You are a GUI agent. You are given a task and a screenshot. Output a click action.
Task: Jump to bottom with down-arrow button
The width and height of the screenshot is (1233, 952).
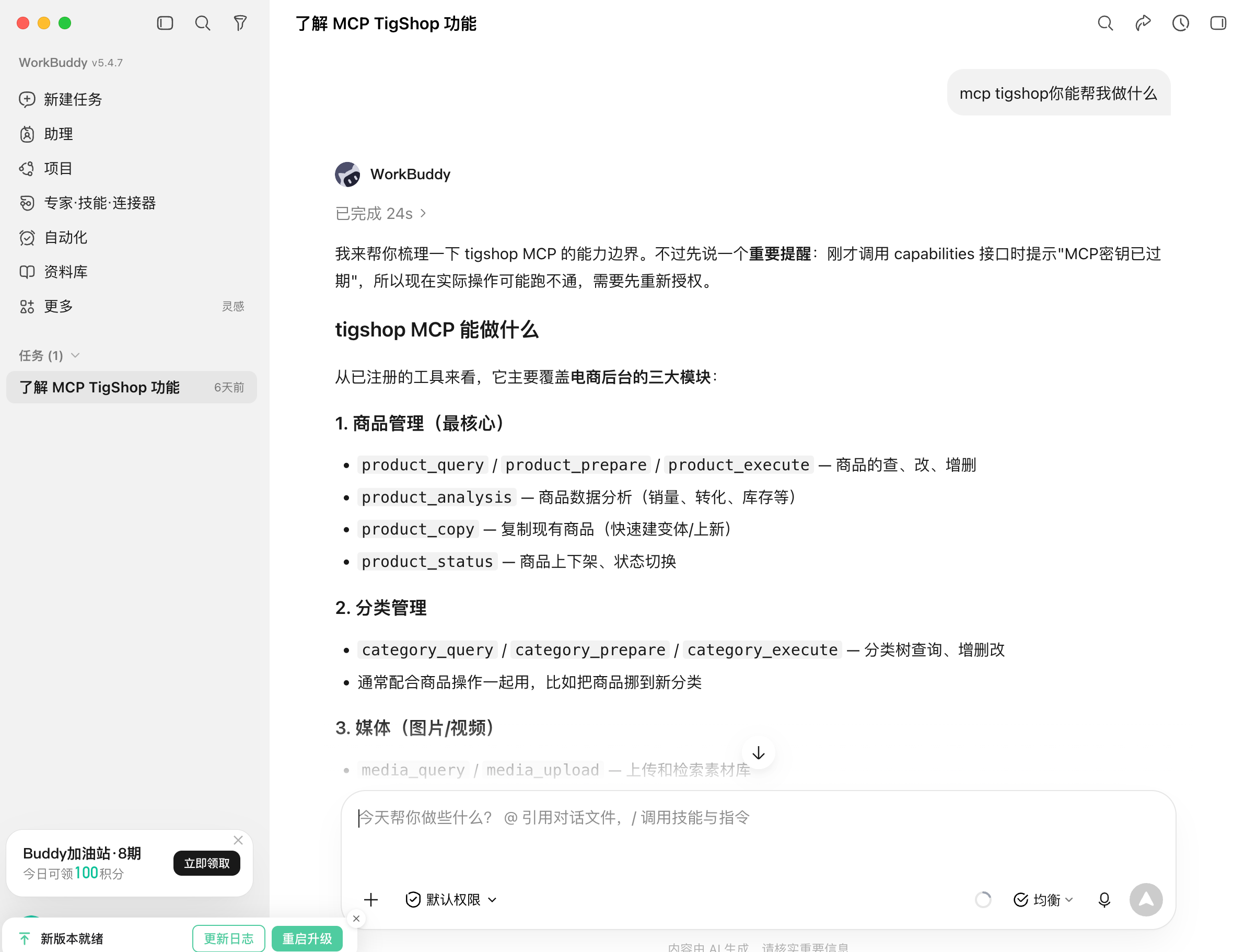click(758, 753)
